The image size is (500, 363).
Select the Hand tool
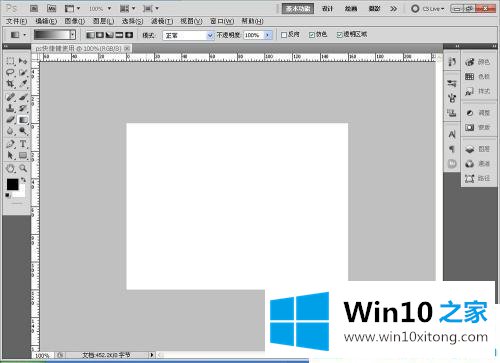click(10, 168)
